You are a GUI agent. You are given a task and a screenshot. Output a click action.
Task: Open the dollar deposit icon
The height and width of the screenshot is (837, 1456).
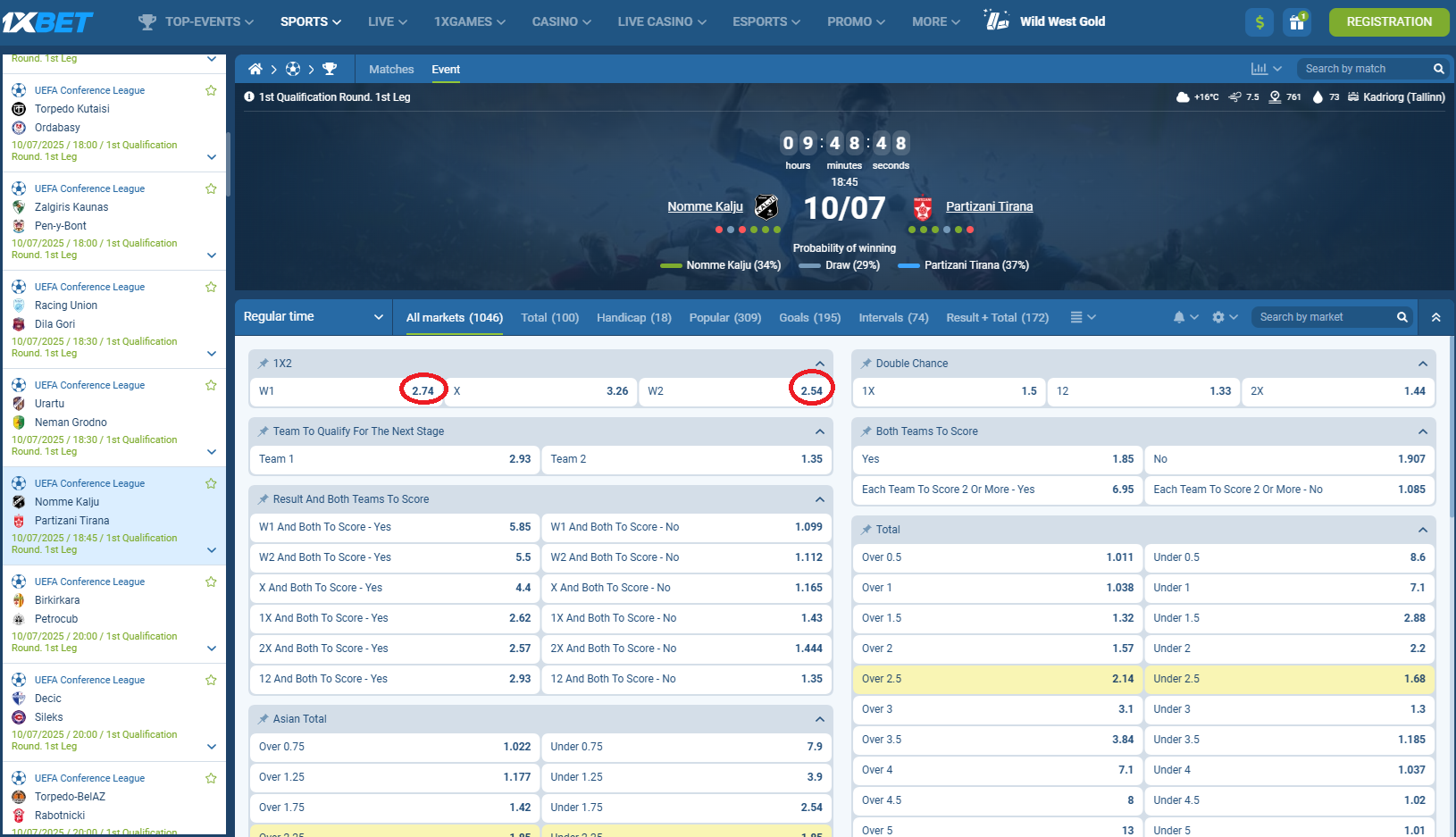(1259, 21)
